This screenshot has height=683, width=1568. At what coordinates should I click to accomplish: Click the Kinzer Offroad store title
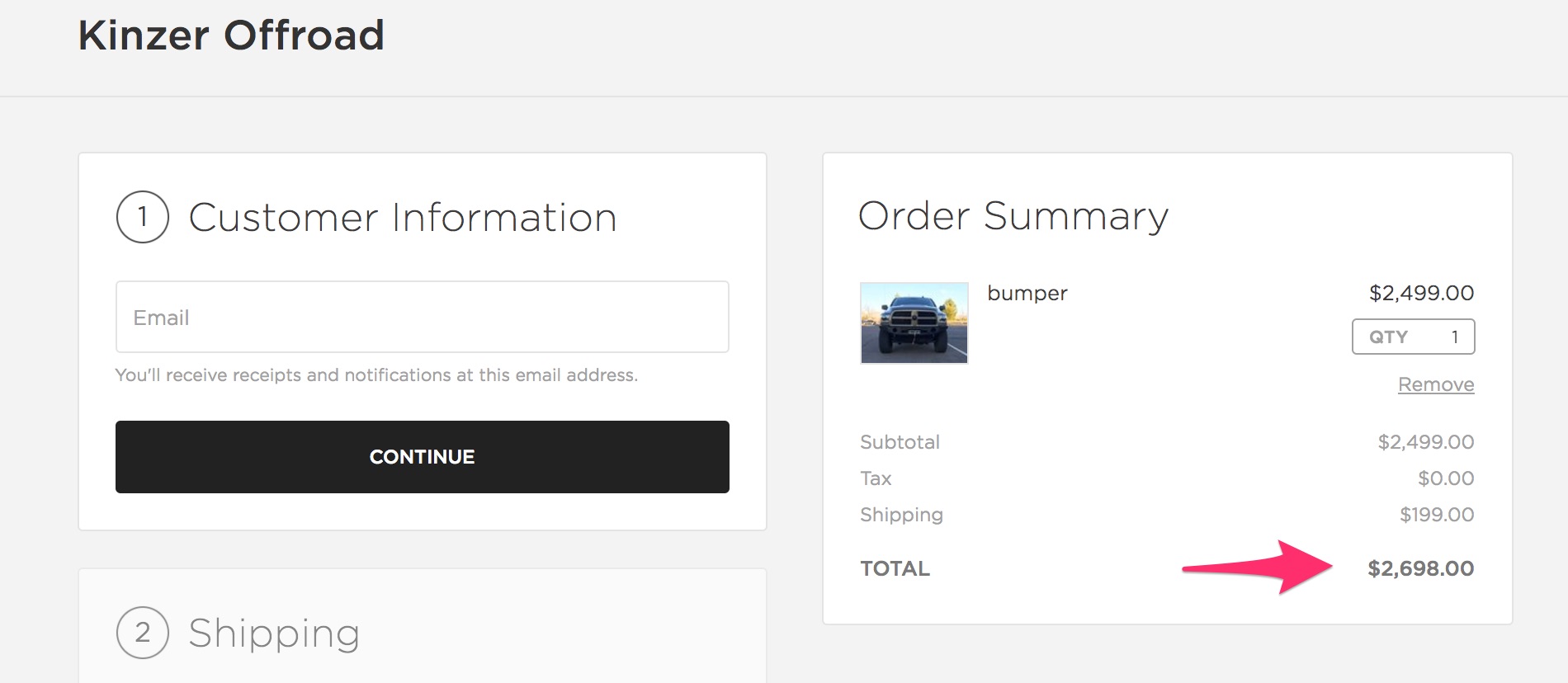point(231,36)
